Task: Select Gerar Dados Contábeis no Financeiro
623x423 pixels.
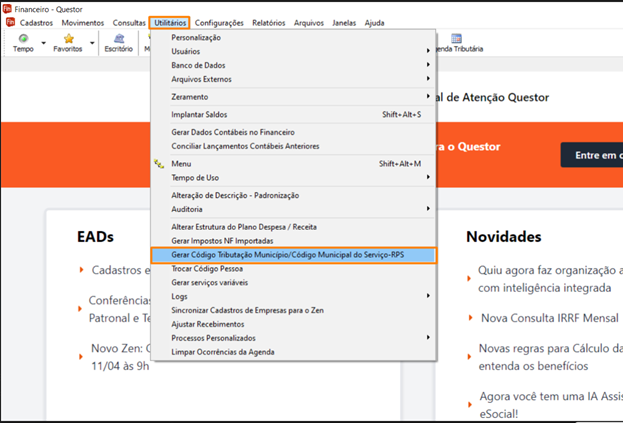Action: click(x=293, y=132)
